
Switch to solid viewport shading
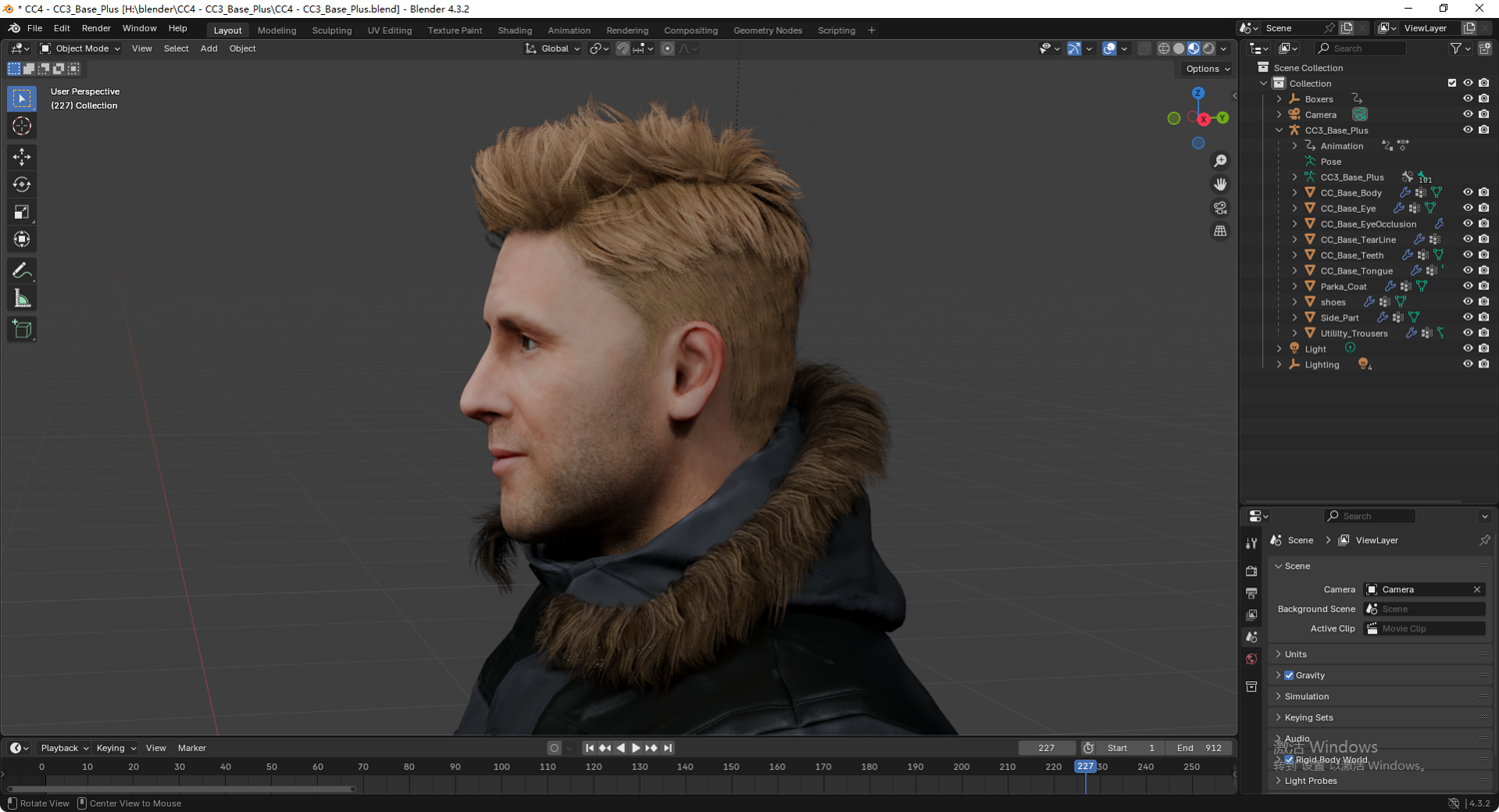click(1179, 48)
